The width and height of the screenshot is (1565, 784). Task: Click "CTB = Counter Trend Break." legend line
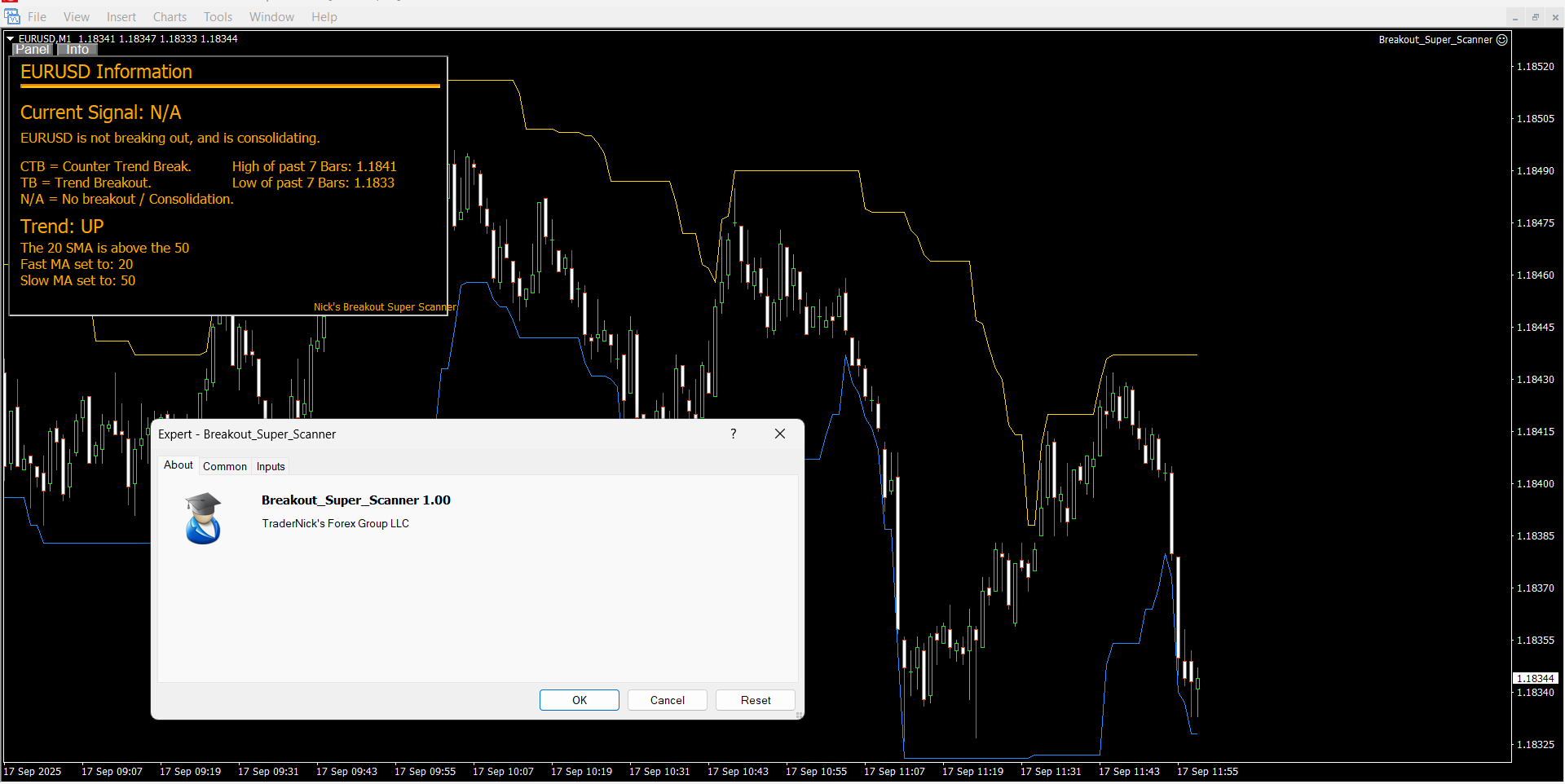click(x=106, y=166)
